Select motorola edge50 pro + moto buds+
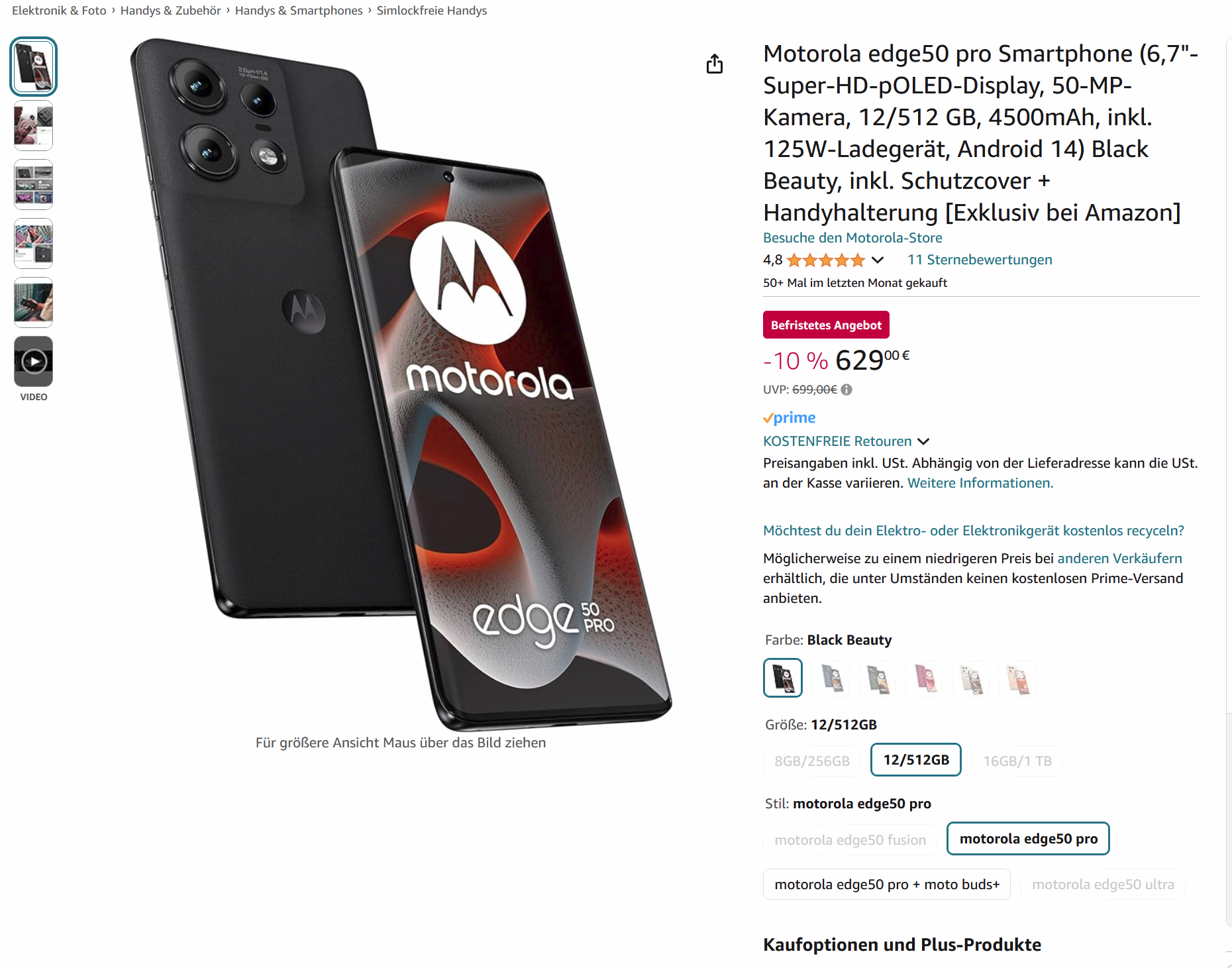The height and width of the screenshot is (968, 1232). click(887, 885)
